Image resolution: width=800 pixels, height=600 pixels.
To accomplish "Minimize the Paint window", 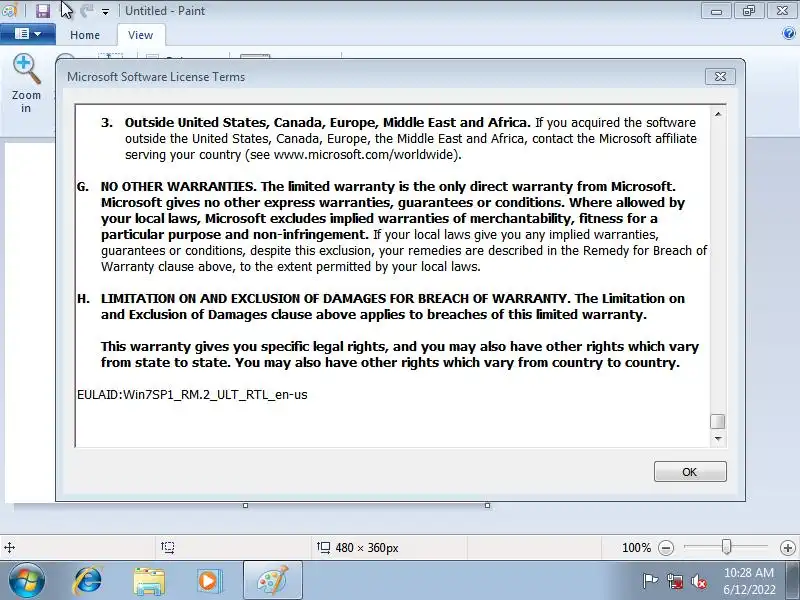I will (x=716, y=11).
